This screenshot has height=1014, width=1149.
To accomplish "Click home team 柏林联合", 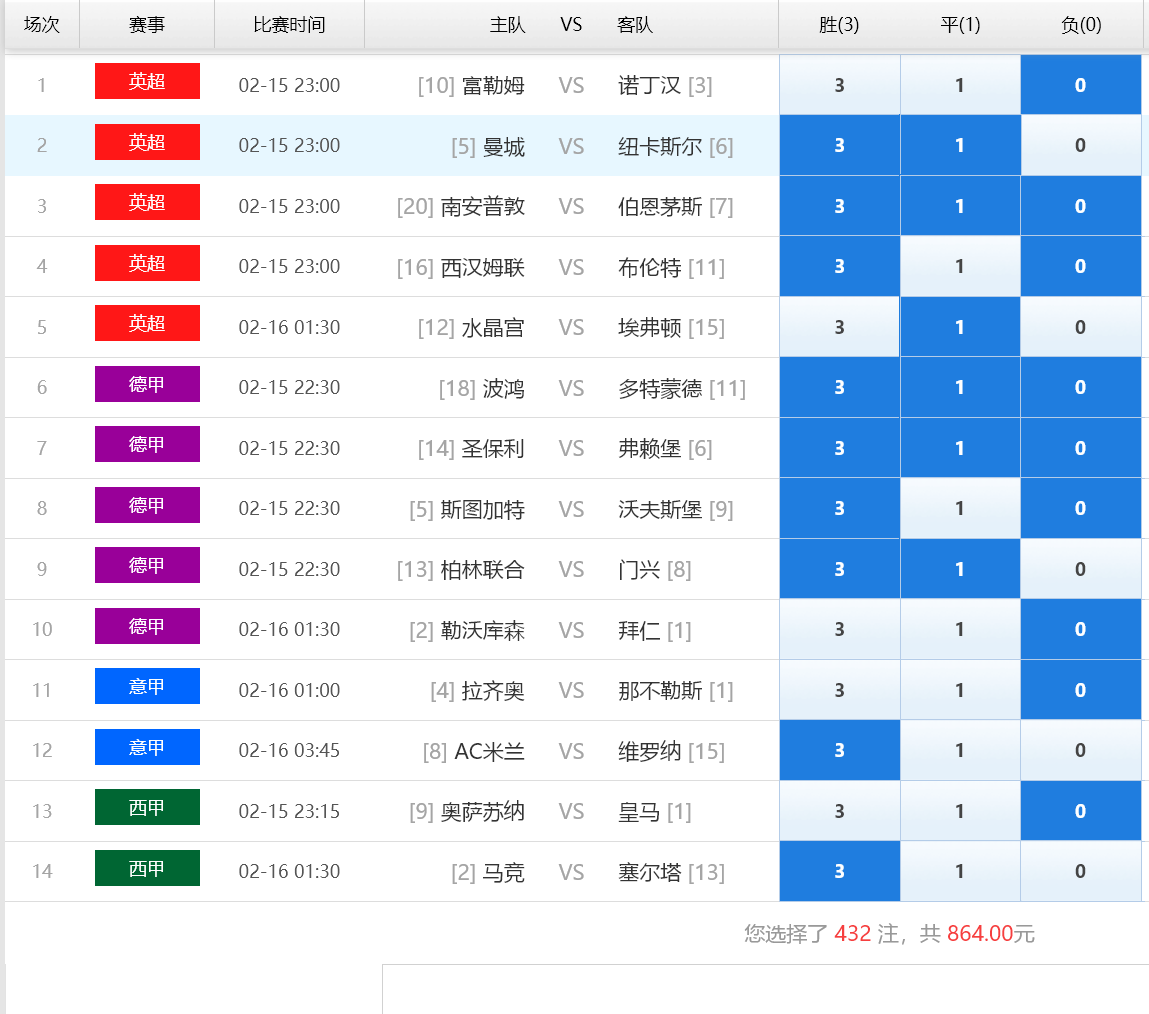I will (x=483, y=569).
